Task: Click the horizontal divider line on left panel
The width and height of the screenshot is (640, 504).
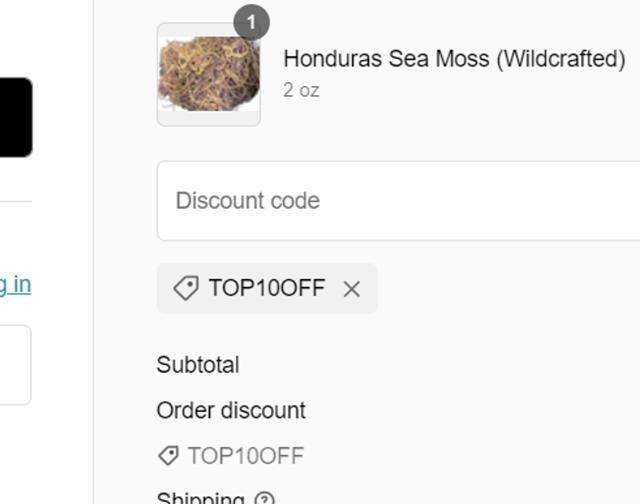Action: [15, 201]
